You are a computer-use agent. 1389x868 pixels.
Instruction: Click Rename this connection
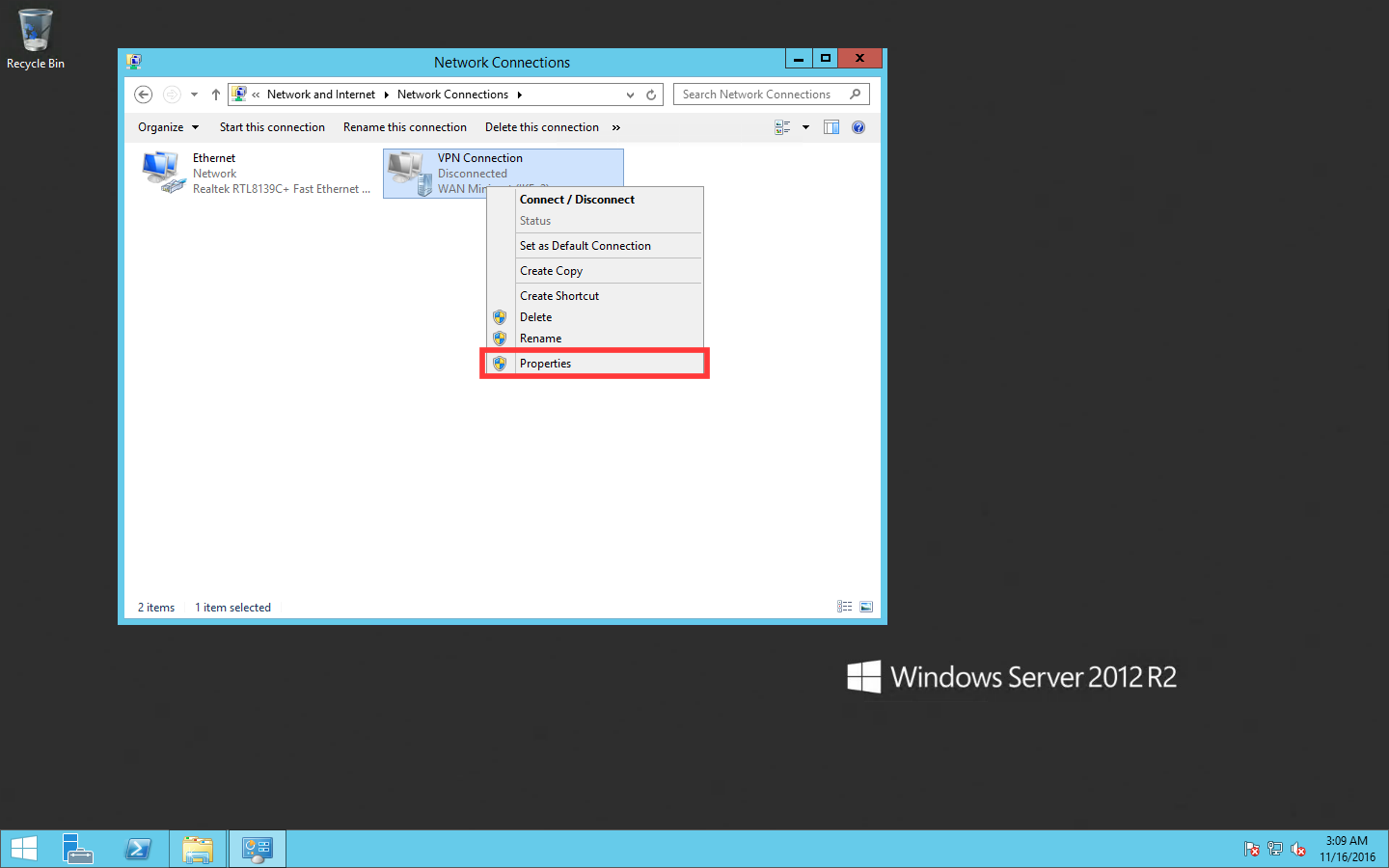[x=405, y=127]
